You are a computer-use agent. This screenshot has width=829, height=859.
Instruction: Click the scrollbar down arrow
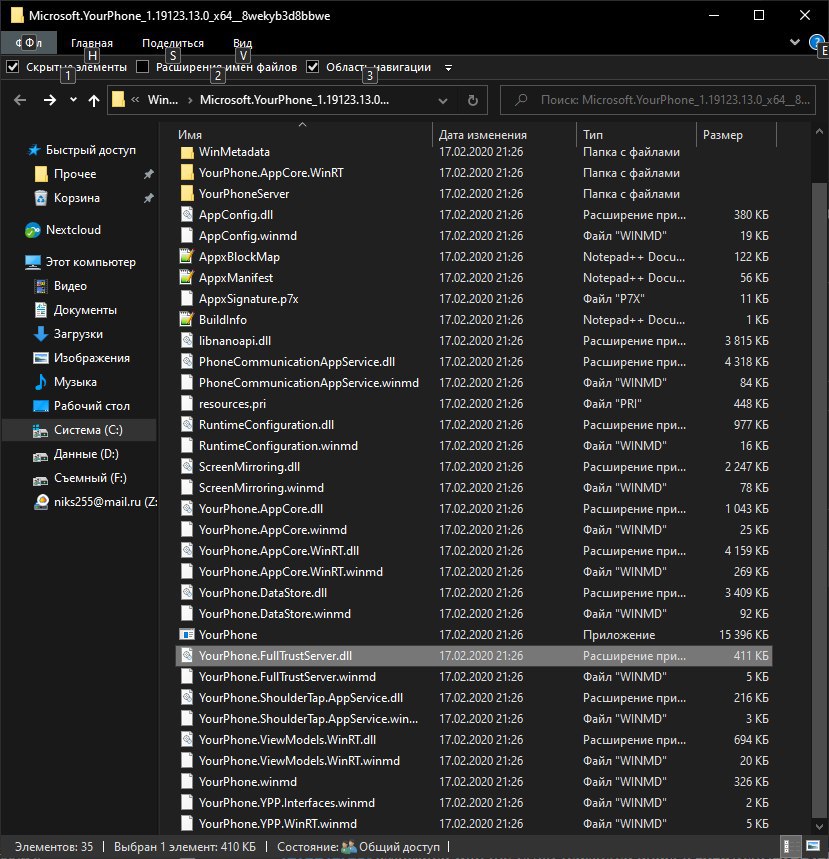[x=819, y=826]
